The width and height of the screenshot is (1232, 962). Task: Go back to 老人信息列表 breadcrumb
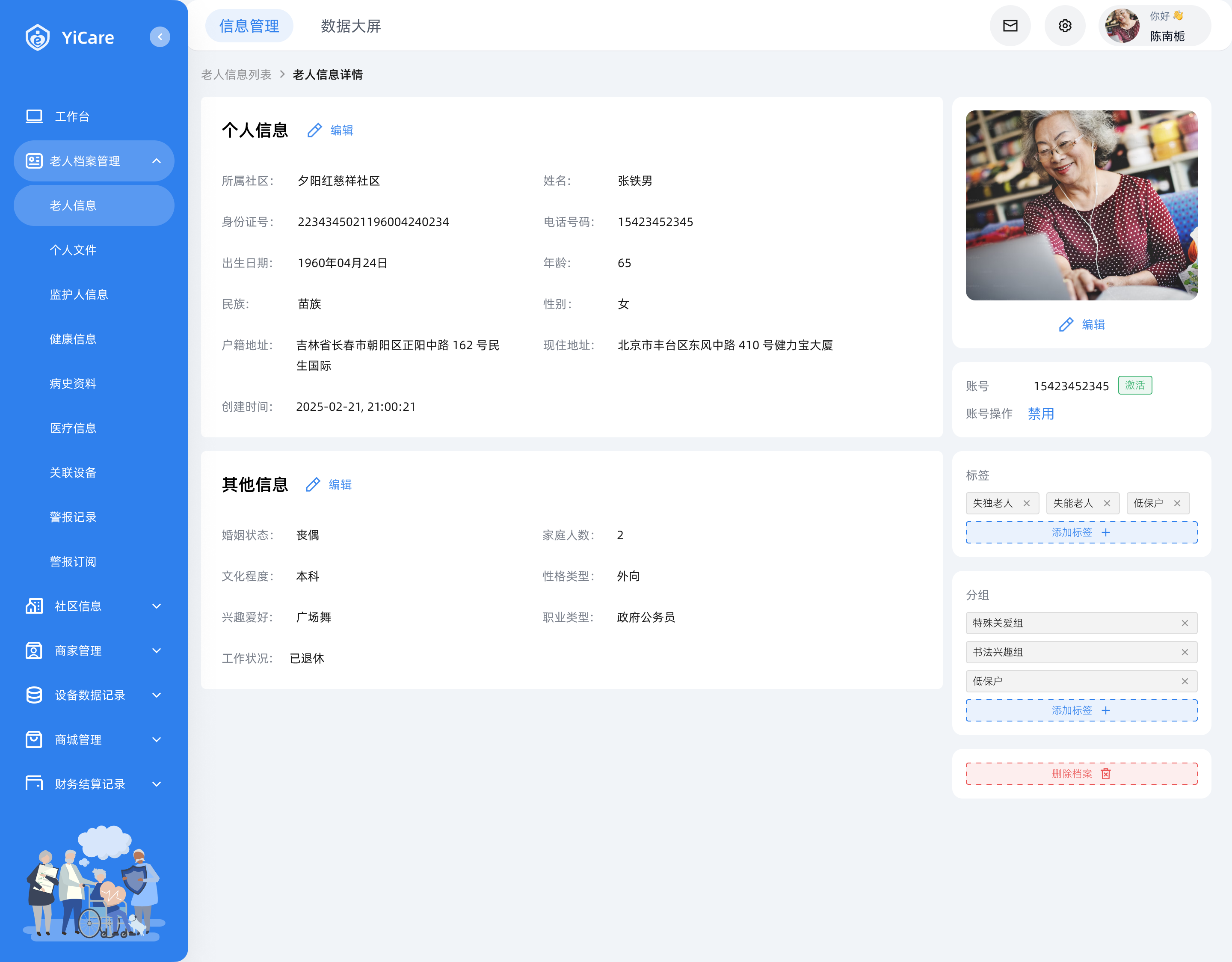click(237, 74)
